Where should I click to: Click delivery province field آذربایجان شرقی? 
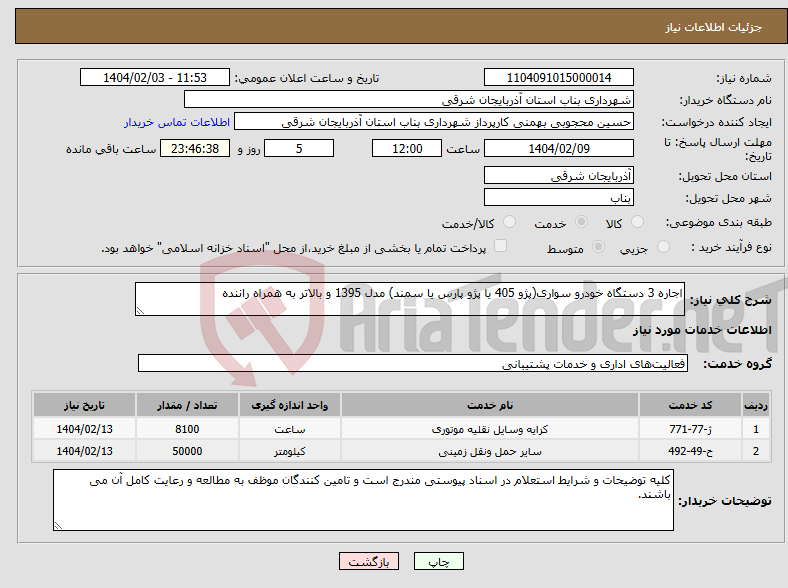[x=558, y=175]
